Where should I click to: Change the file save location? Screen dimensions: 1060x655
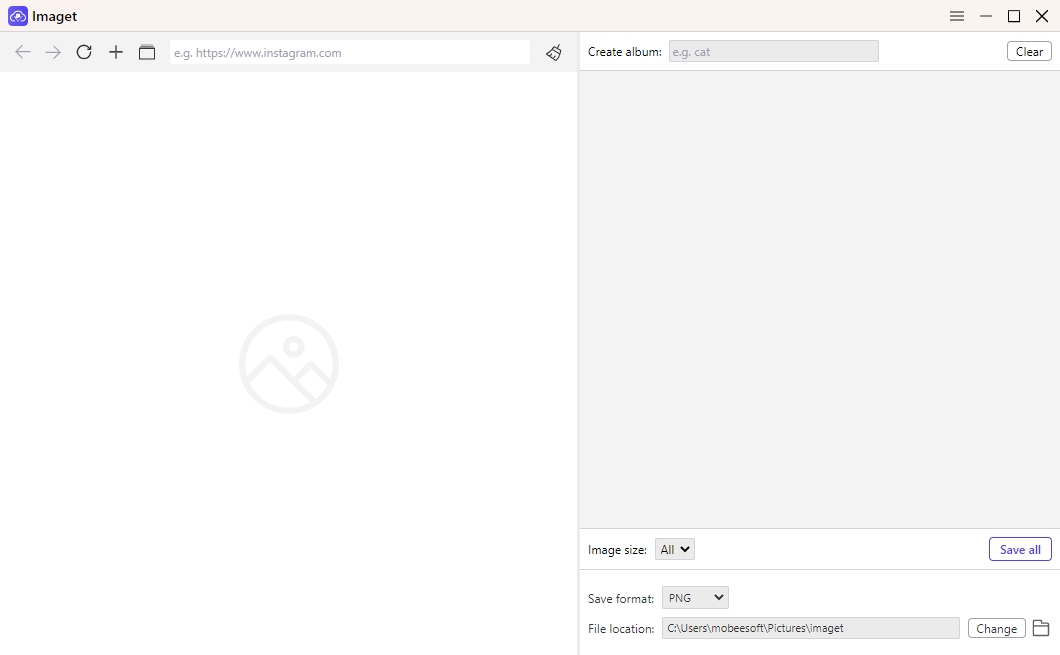(x=996, y=628)
